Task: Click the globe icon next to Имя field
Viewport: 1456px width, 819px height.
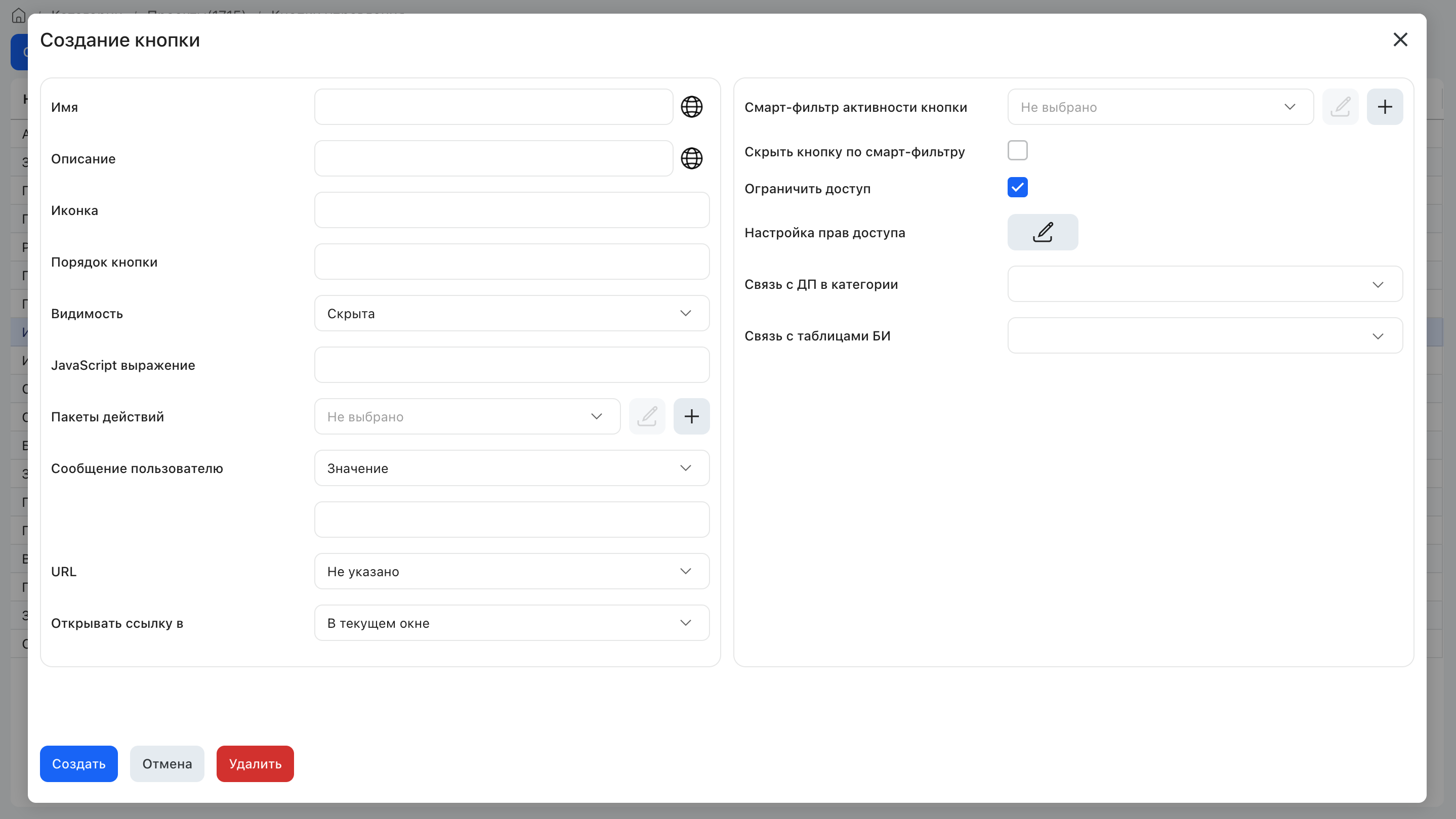Action: click(x=691, y=107)
